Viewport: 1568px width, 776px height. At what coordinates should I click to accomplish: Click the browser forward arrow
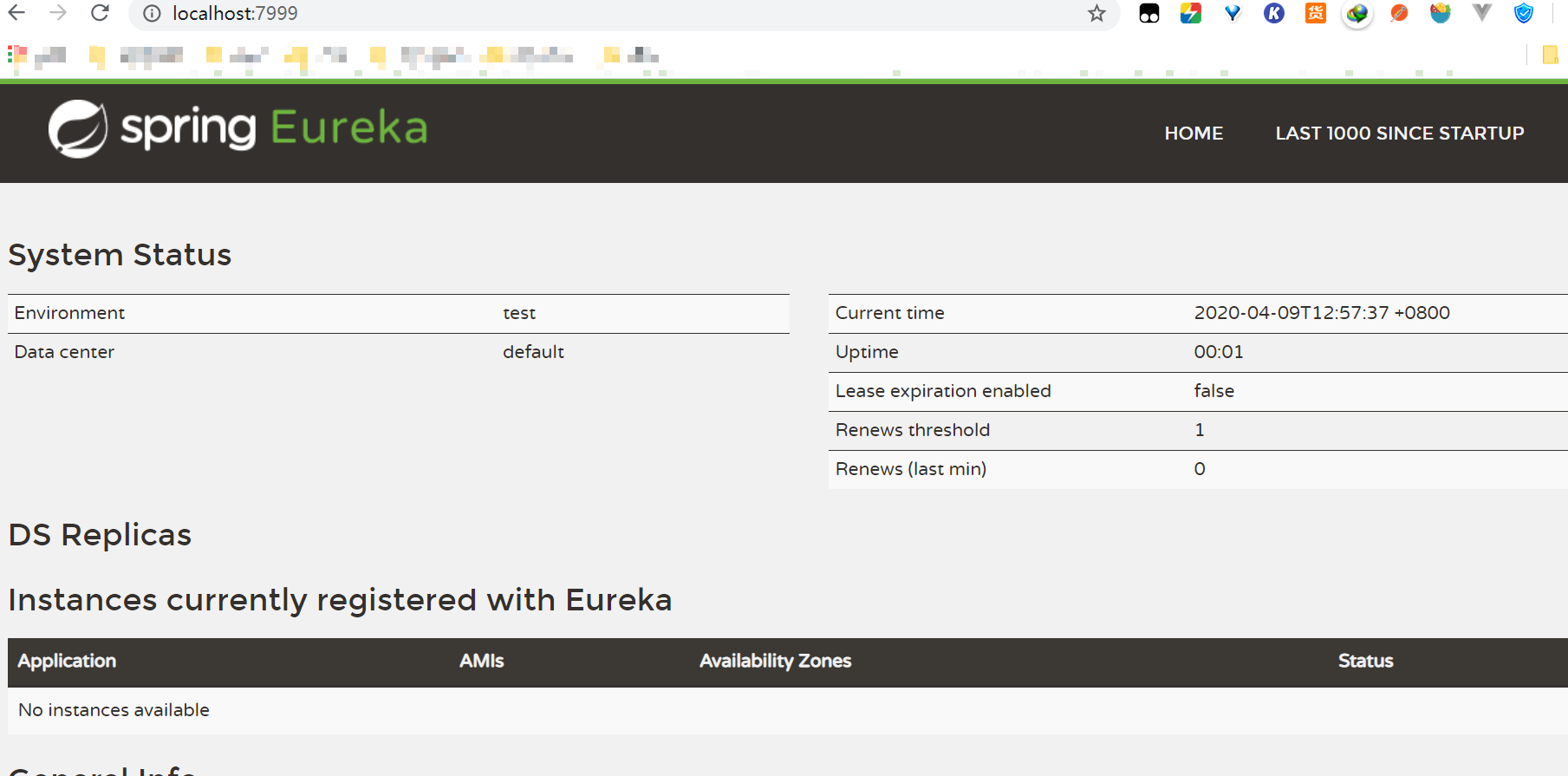58,13
